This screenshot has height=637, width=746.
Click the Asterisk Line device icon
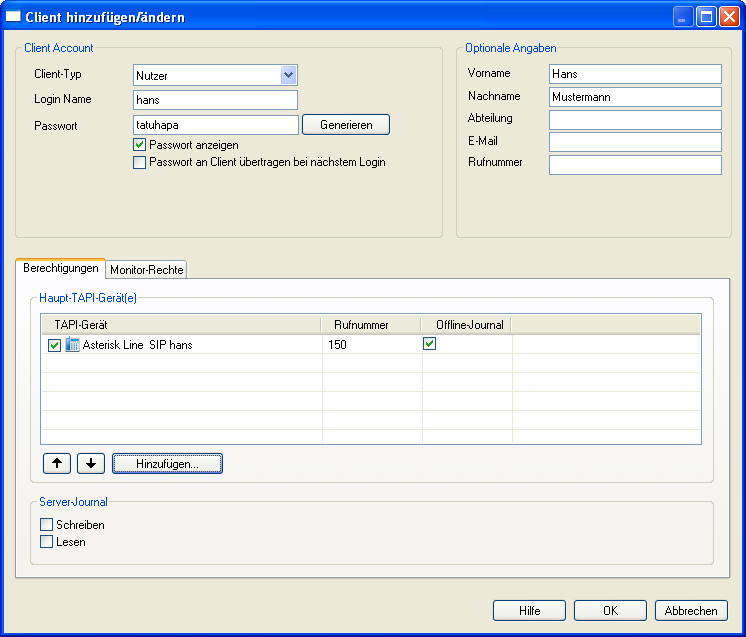72,345
